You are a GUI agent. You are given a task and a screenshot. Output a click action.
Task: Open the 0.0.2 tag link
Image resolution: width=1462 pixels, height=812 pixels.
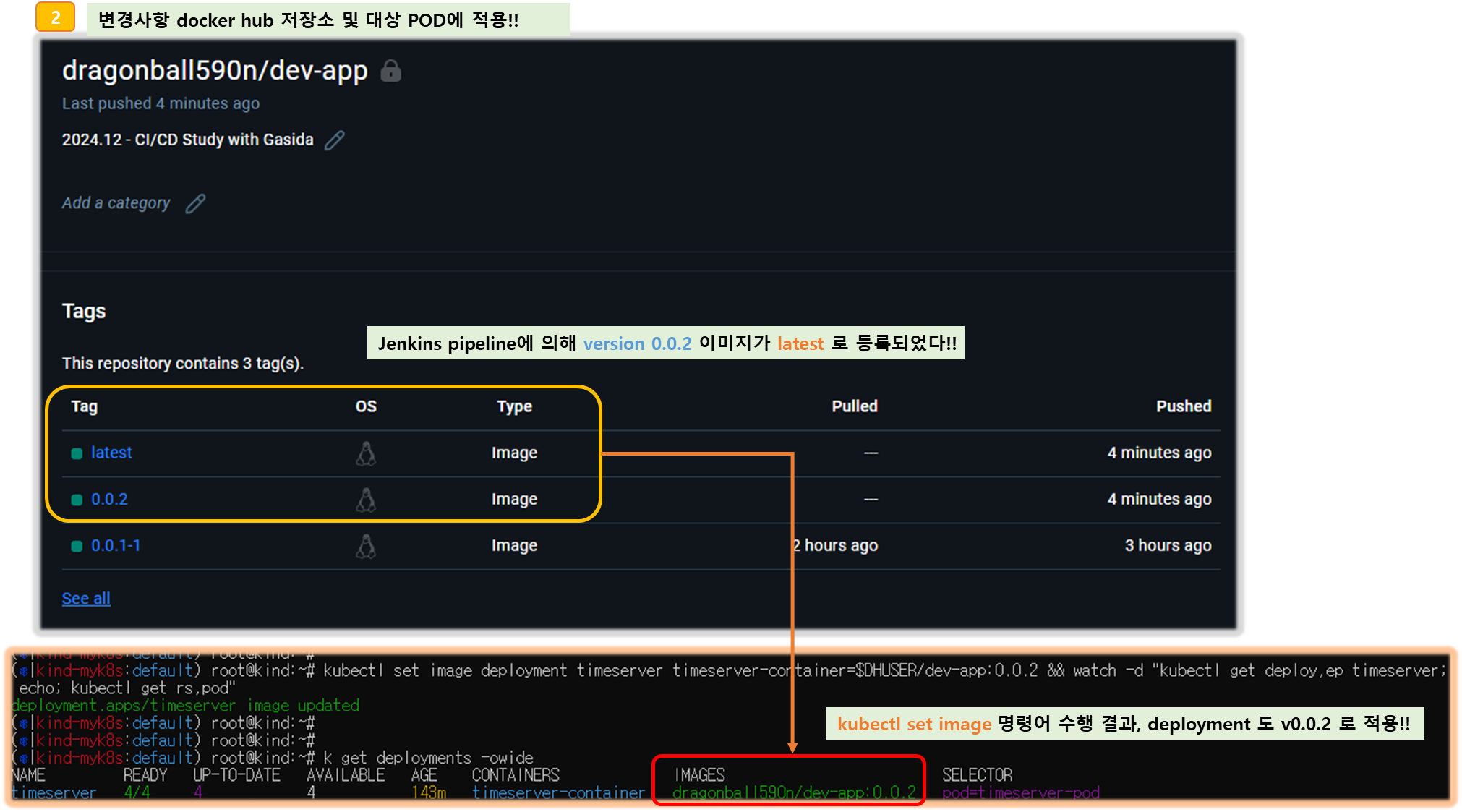point(109,499)
